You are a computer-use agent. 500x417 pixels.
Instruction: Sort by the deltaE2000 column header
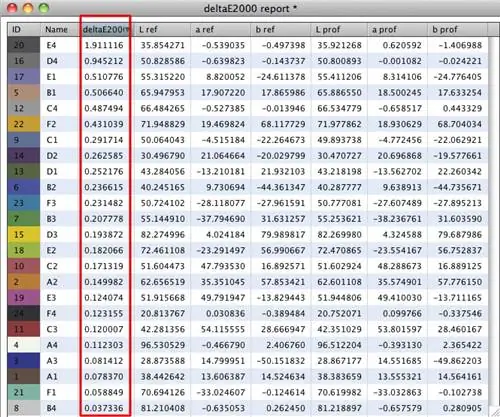pyautogui.click(x=105, y=30)
